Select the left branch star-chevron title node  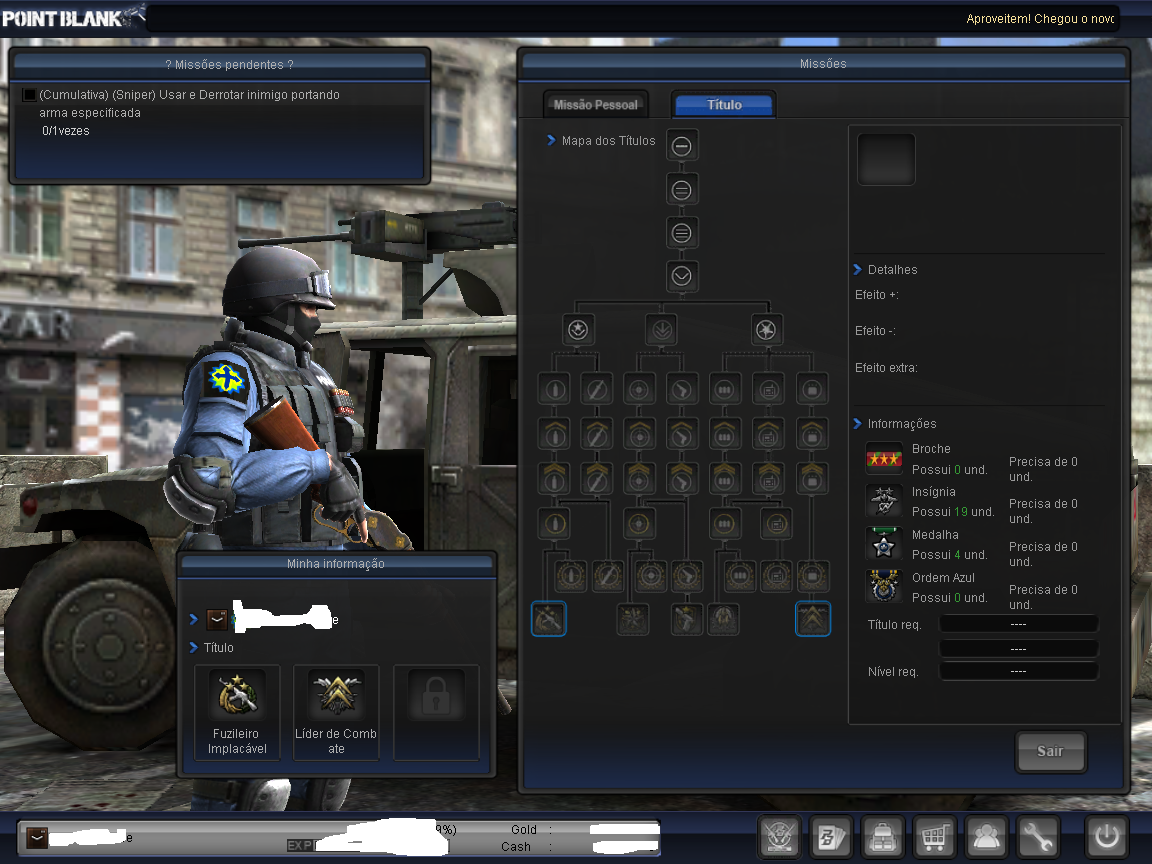pos(577,330)
